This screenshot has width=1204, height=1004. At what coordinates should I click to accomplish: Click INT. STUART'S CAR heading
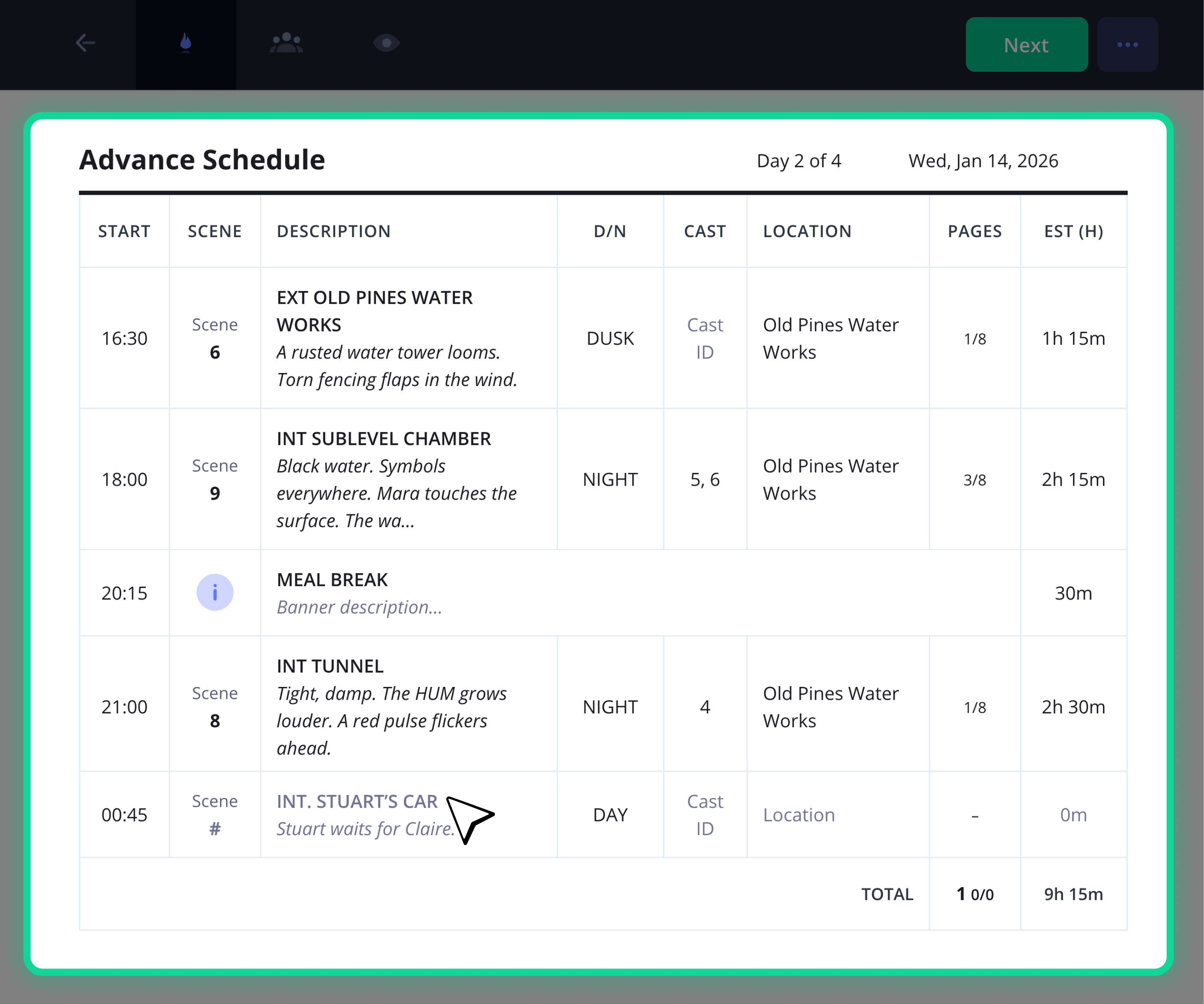[357, 801]
